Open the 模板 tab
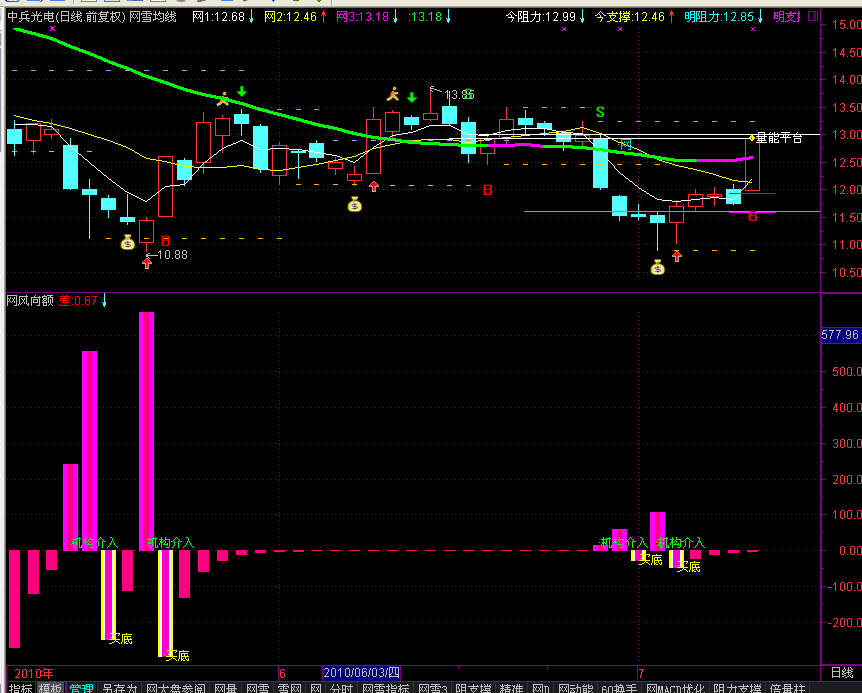Viewport: 862px width, 693px height. click(x=50, y=688)
